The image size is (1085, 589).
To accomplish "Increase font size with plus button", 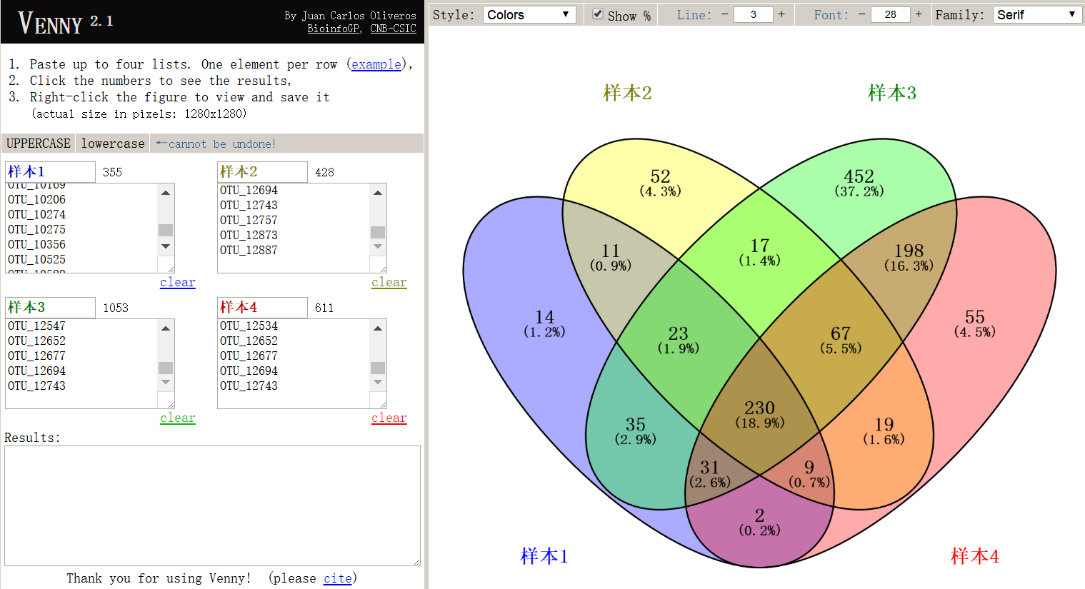I will (x=918, y=14).
